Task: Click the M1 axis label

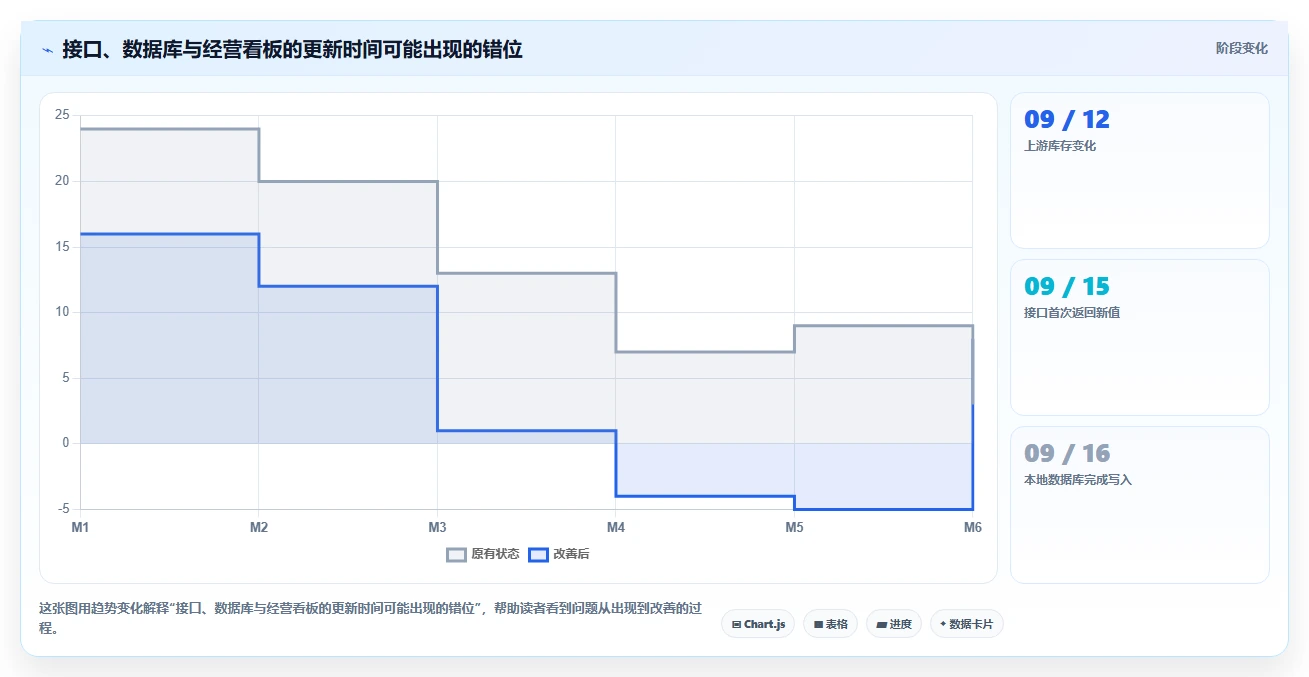Action: pos(80,527)
